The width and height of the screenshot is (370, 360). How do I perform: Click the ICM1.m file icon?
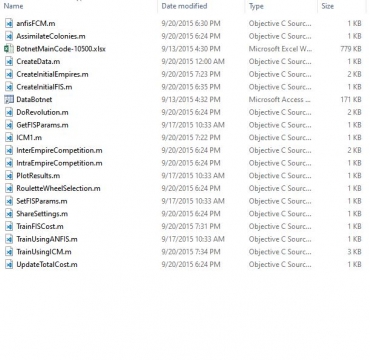tap(9, 137)
